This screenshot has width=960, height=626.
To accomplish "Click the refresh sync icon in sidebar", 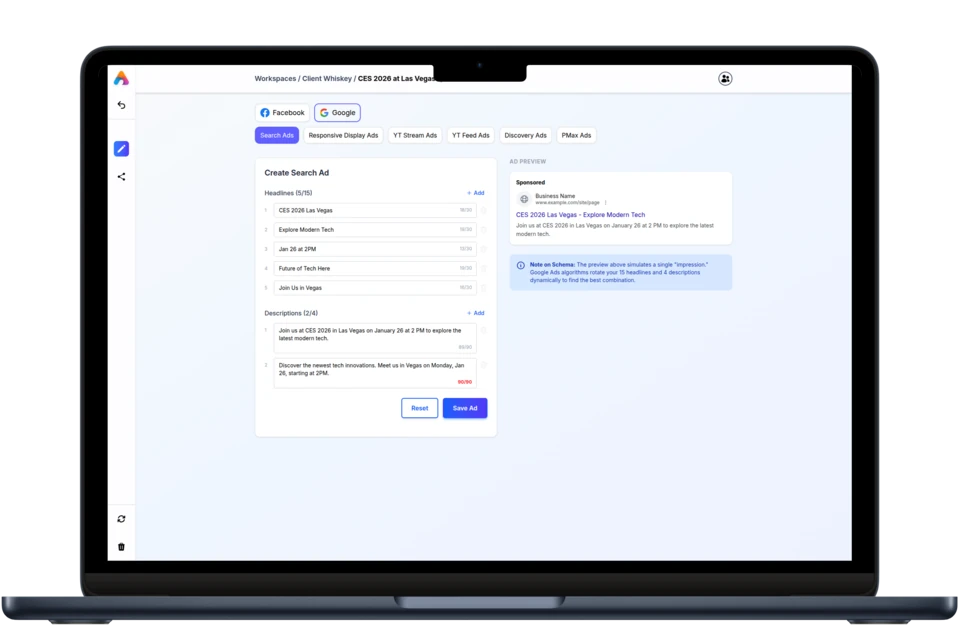I will 121,519.
